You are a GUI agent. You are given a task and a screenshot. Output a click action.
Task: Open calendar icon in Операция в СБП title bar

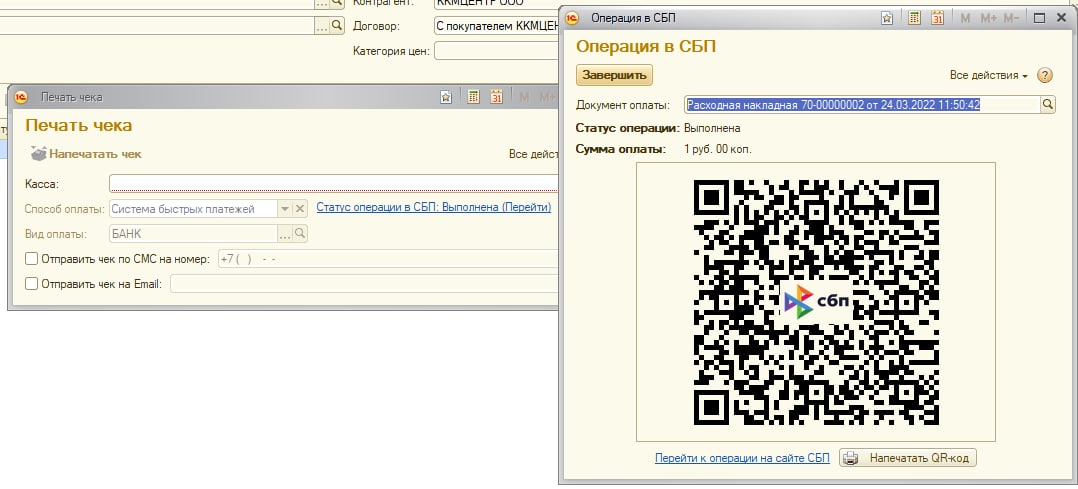pos(937,19)
